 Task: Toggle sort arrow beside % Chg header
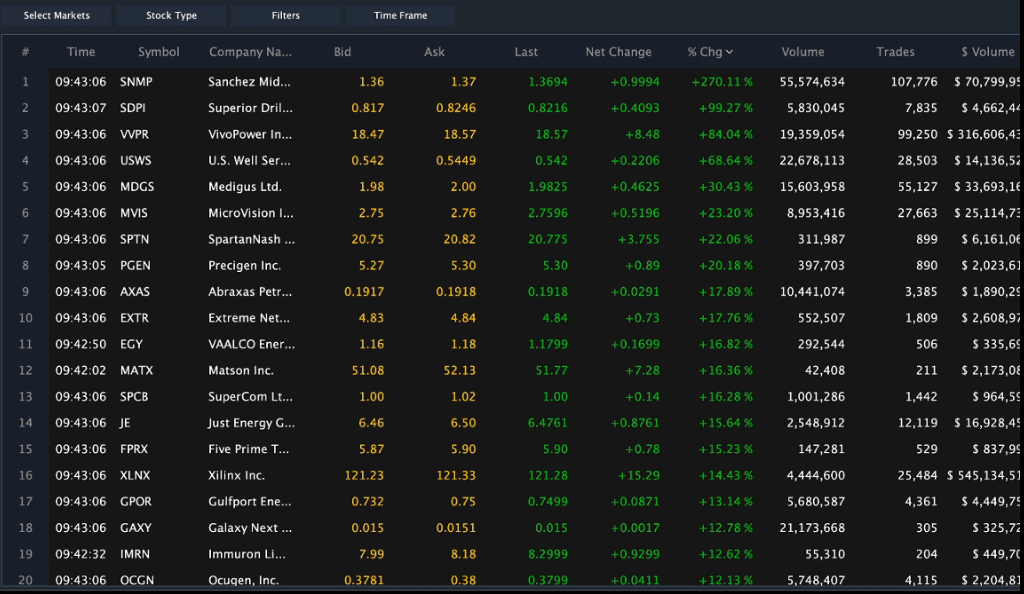click(729, 52)
